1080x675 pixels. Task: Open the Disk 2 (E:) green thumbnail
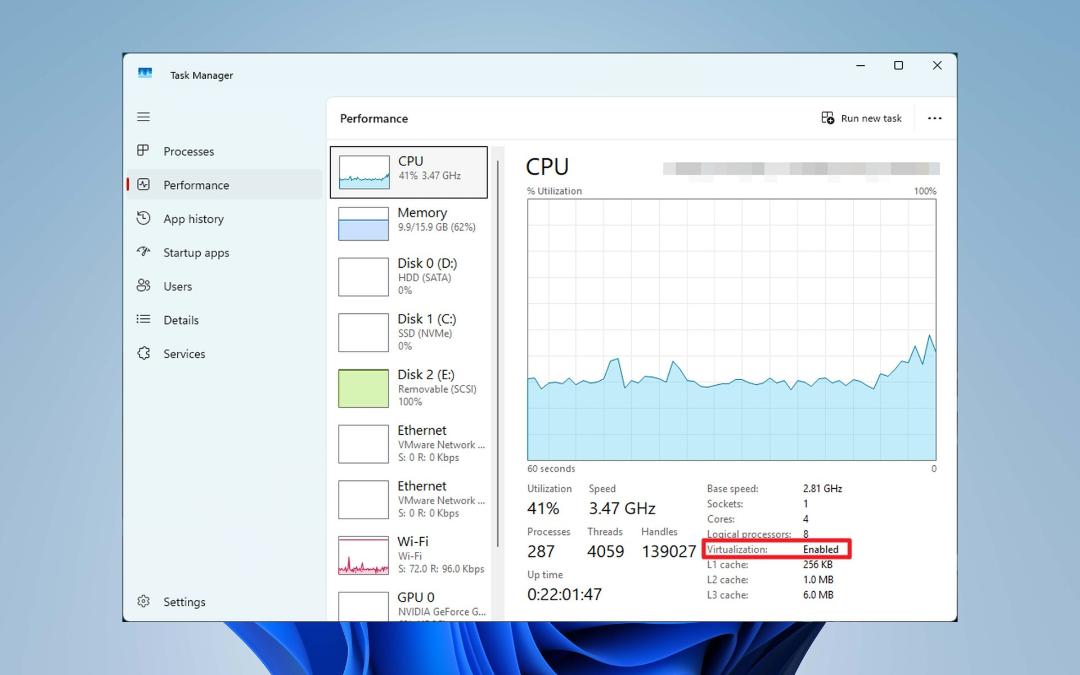point(363,388)
